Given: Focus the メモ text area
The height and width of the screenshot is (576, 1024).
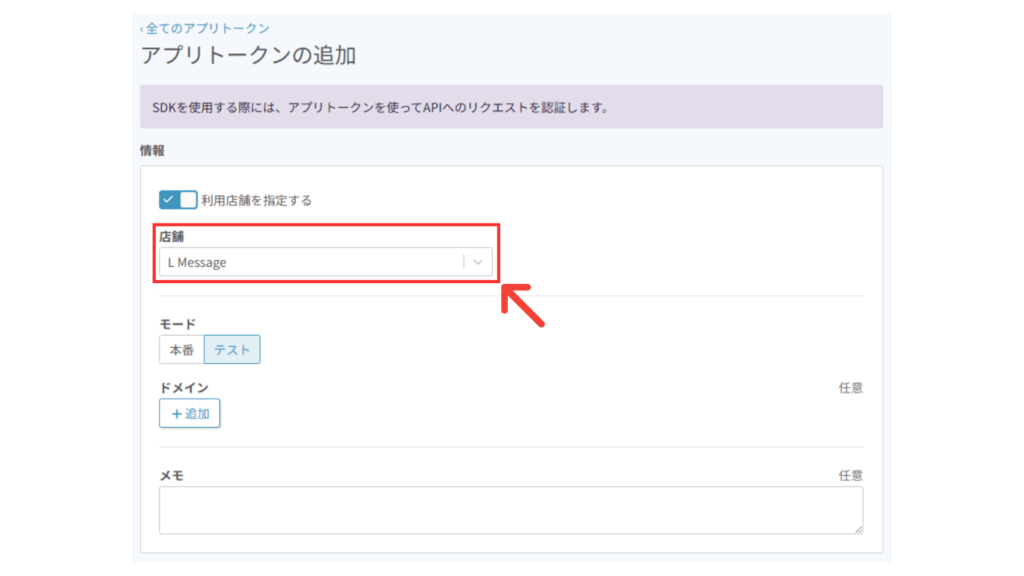Looking at the screenshot, I should tap(511, 509).
